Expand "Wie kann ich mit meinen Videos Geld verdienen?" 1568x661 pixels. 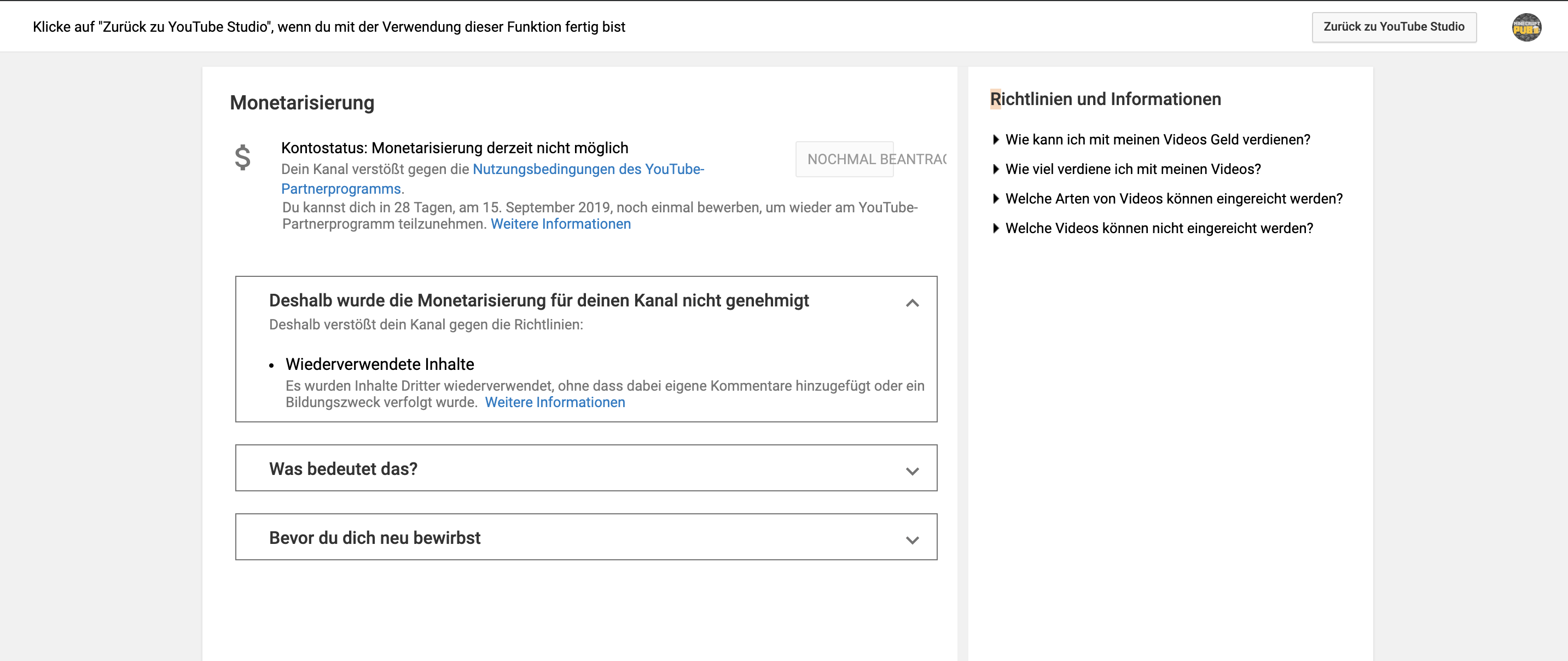tap(1151, 140)
